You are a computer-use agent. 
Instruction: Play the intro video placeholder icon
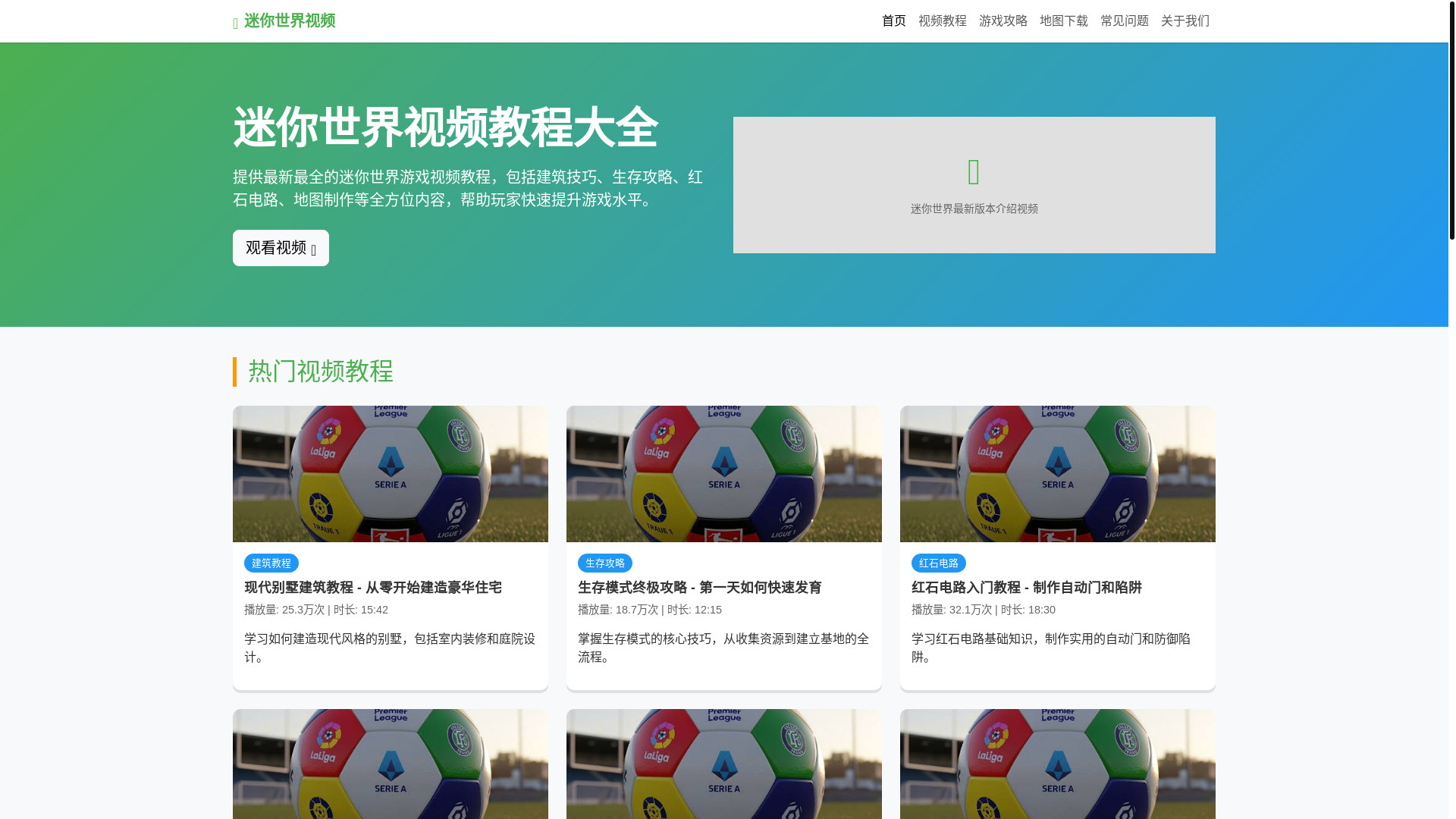click(x=974, y=172)
